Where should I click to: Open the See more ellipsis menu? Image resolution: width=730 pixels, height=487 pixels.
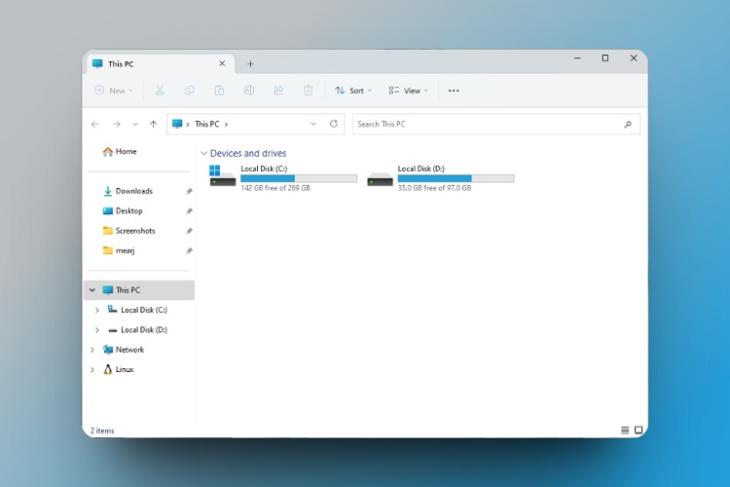(453, 91)
